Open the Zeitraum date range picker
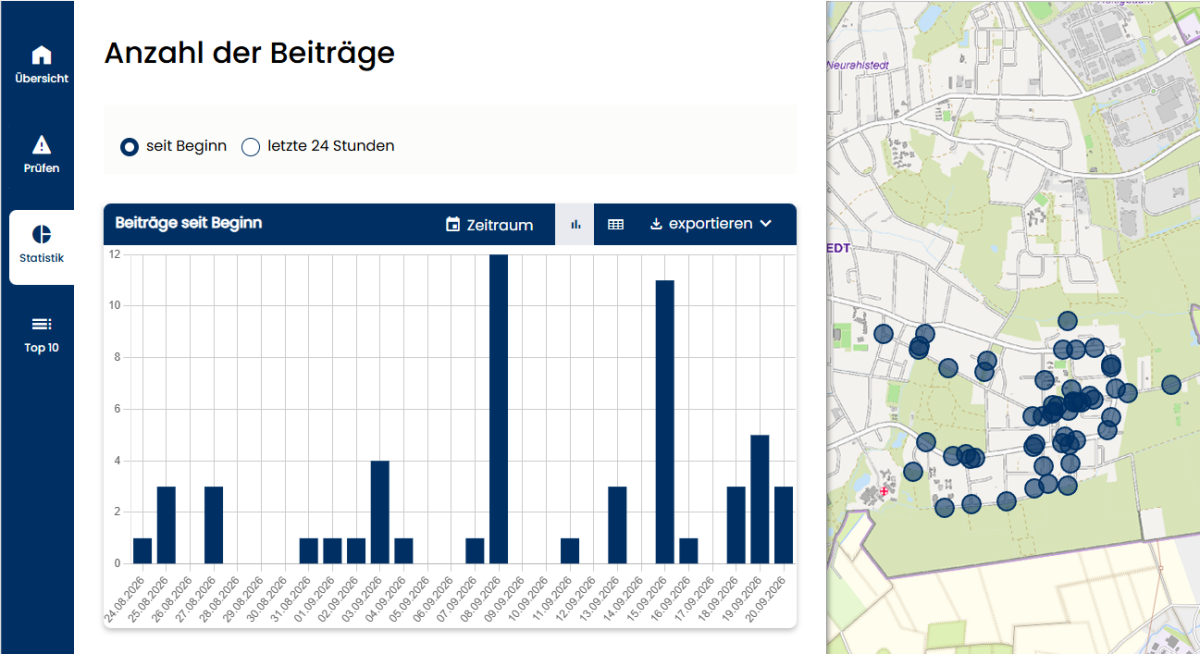 point(490,225)
